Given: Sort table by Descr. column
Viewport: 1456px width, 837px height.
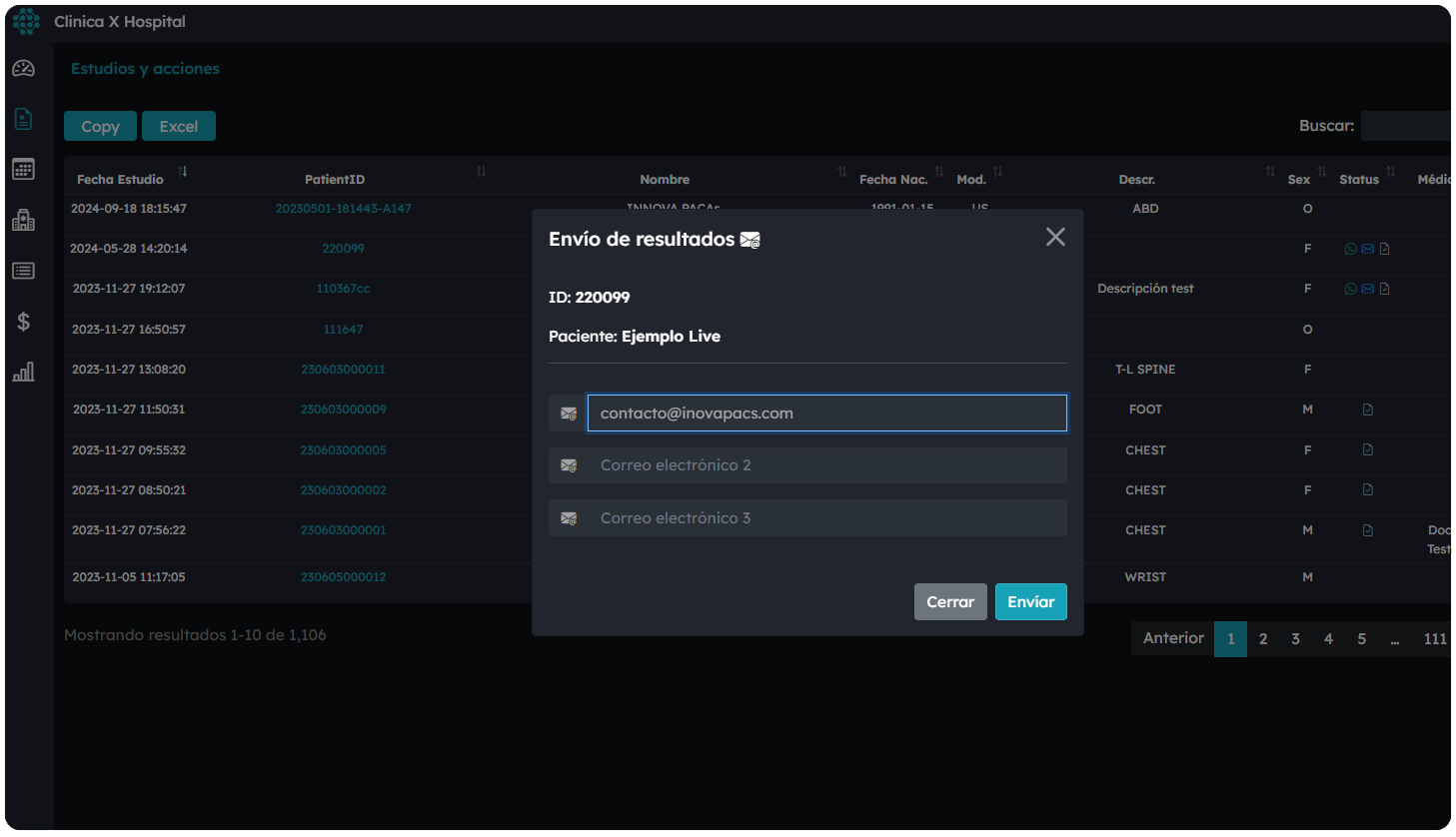Looking at the screenshot, I should pos(1270,172).
